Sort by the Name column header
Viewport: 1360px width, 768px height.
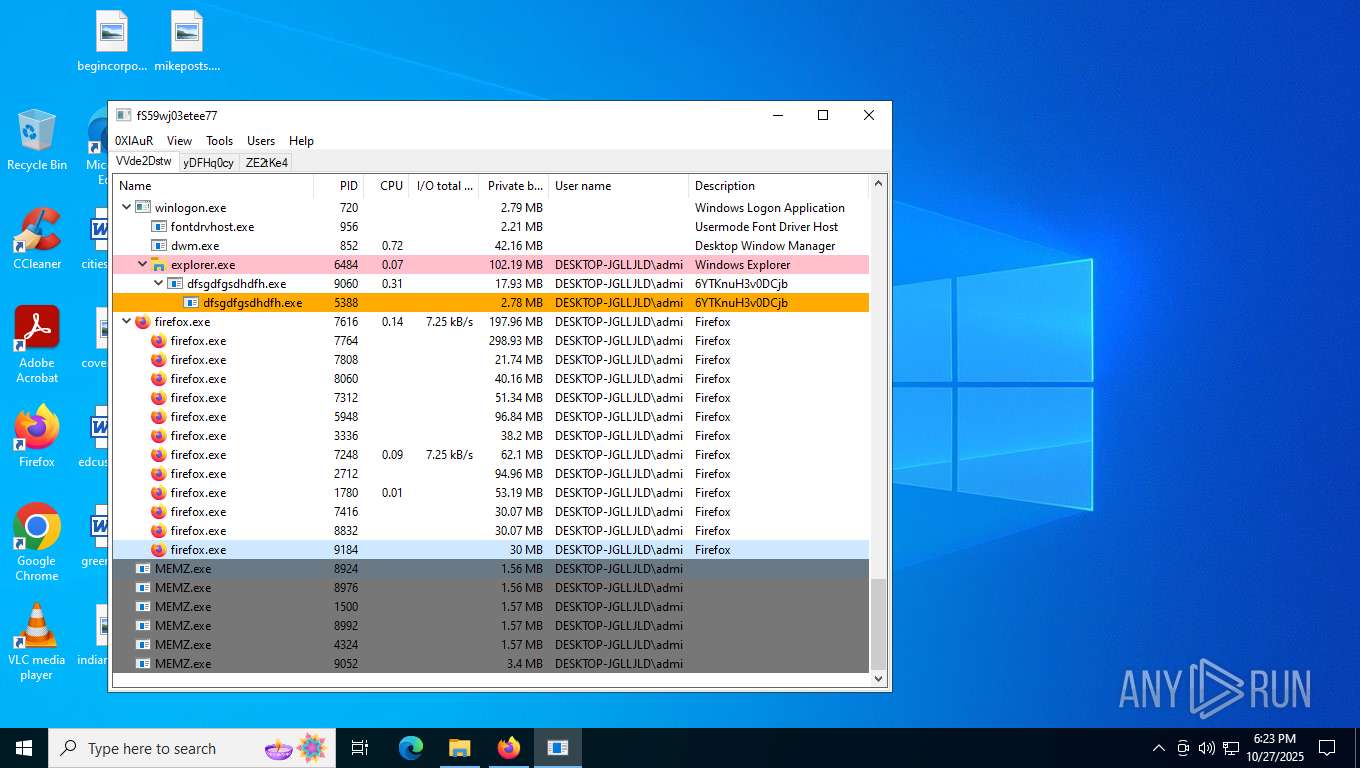[213, 186]
